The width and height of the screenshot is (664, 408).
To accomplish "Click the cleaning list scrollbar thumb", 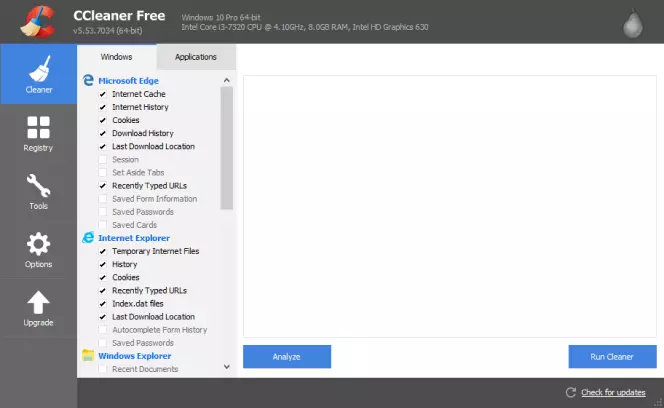I will [x=227, y=148].
